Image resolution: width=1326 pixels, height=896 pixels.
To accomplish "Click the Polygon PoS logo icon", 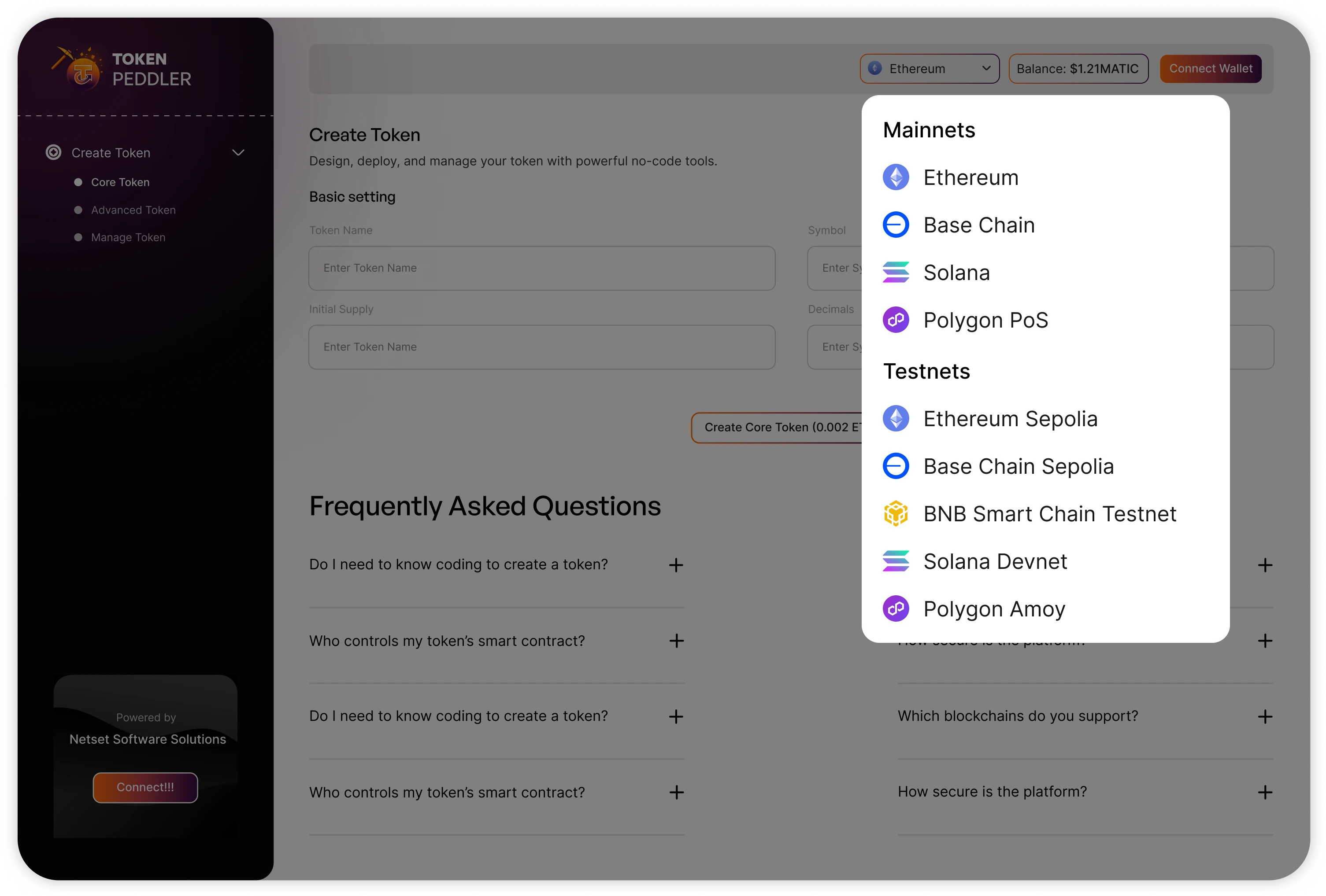I will (896, 320).
